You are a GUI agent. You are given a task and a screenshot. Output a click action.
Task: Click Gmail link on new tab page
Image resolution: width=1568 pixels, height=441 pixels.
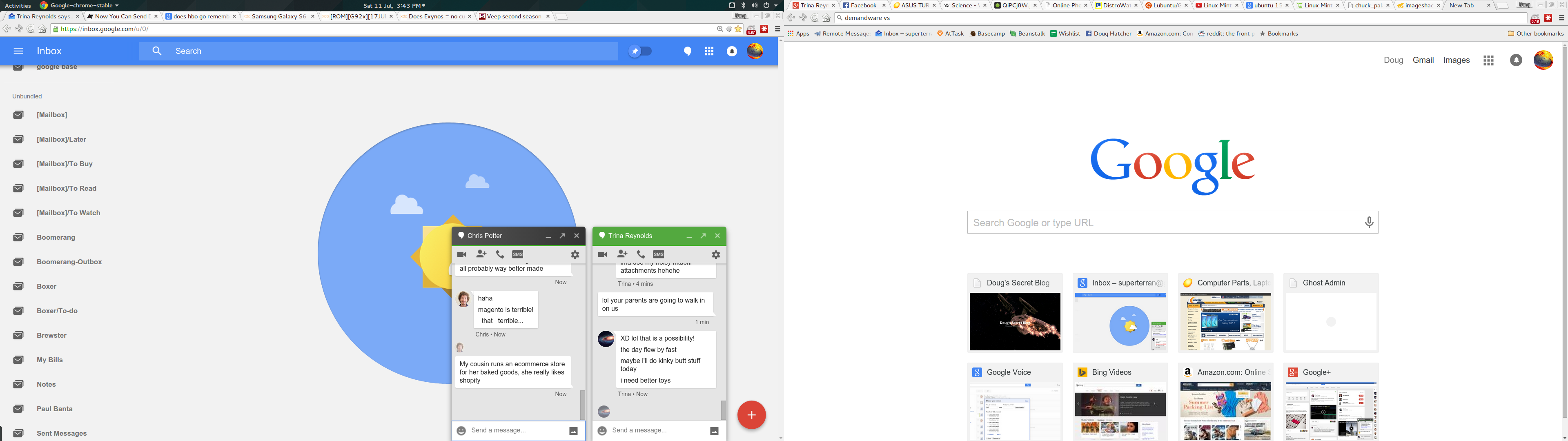pyautogui.click(x=1423, y=60)
